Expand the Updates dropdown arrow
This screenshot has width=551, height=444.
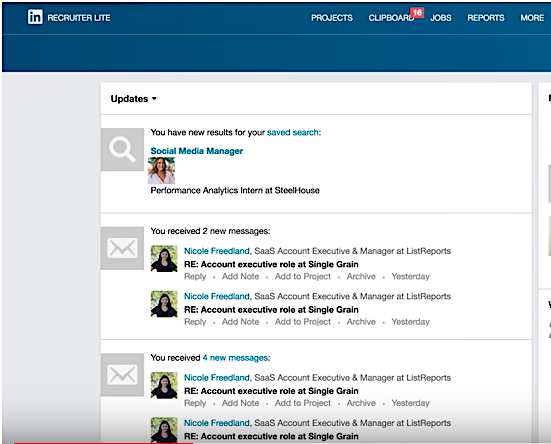tap(154, 99)
